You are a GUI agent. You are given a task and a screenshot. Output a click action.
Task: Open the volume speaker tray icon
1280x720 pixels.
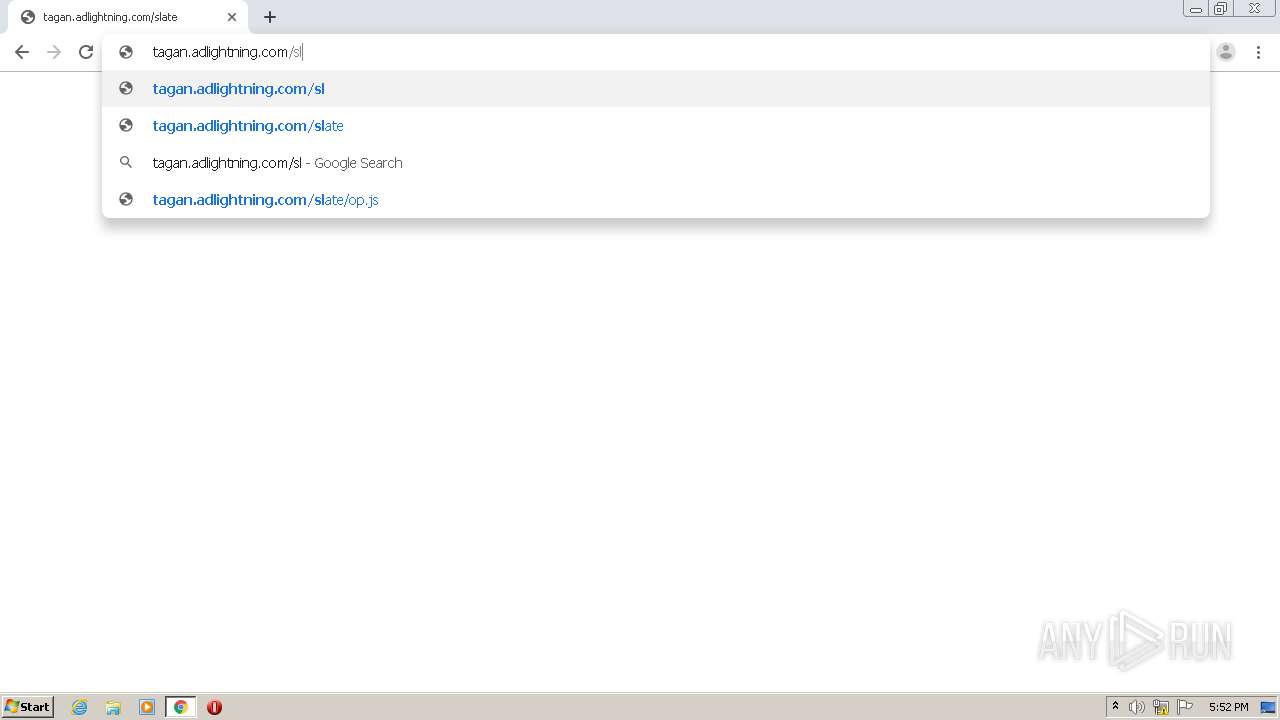pyautogui.click(x=1137, y=707)
